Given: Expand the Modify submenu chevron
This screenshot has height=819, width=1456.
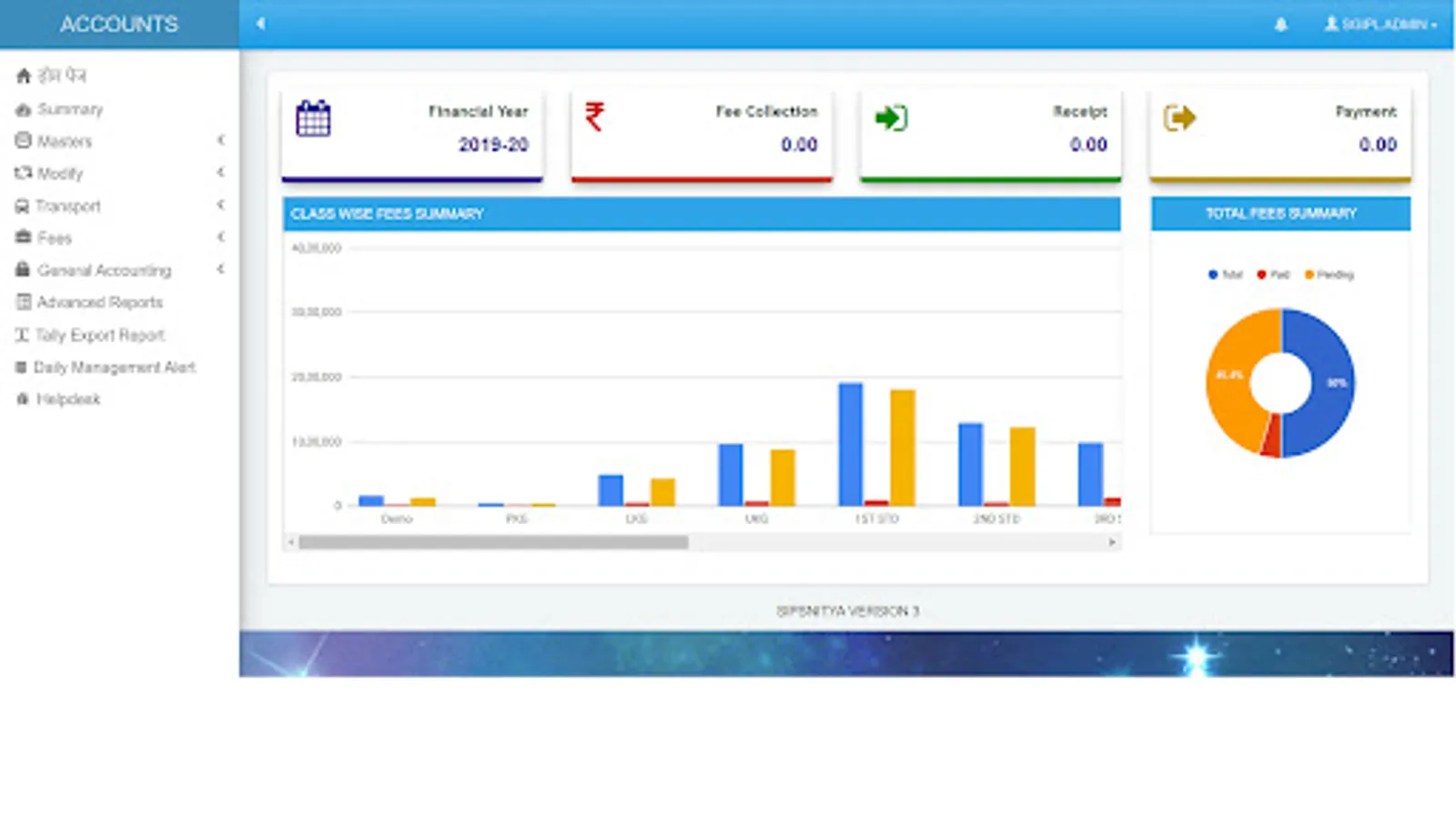Looking at the screenshot, I should tap(221, 172).
